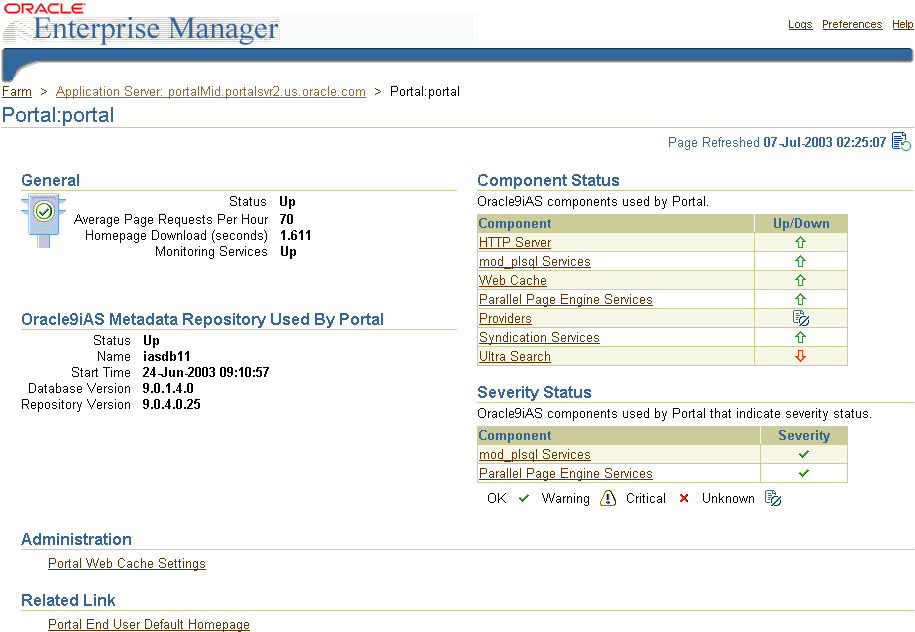The height and width of the screenshot is (632, 915).
Task: Click Parallel Page Engine up arrow in Component Status
Action: [x=800, y=299]
